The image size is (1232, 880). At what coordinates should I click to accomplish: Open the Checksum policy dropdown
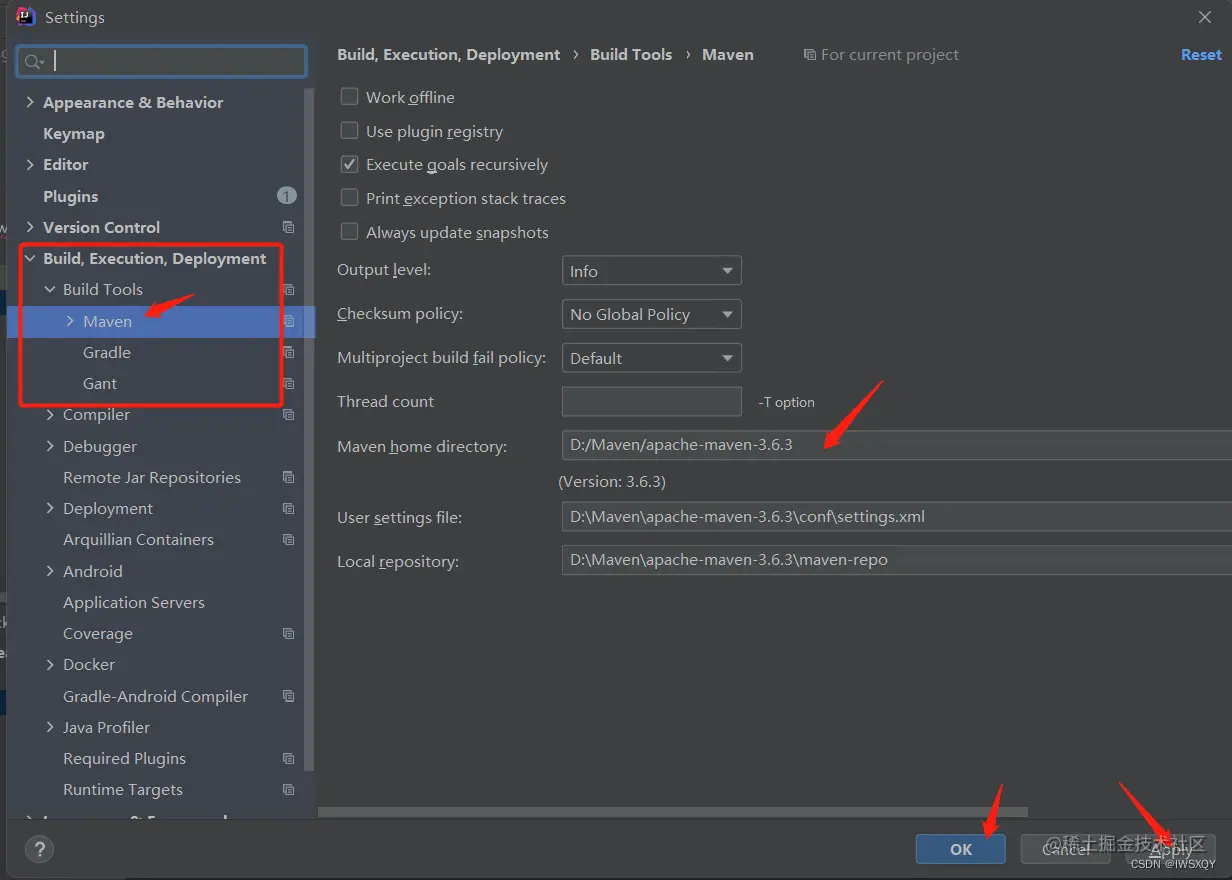[x=651, y=314]
